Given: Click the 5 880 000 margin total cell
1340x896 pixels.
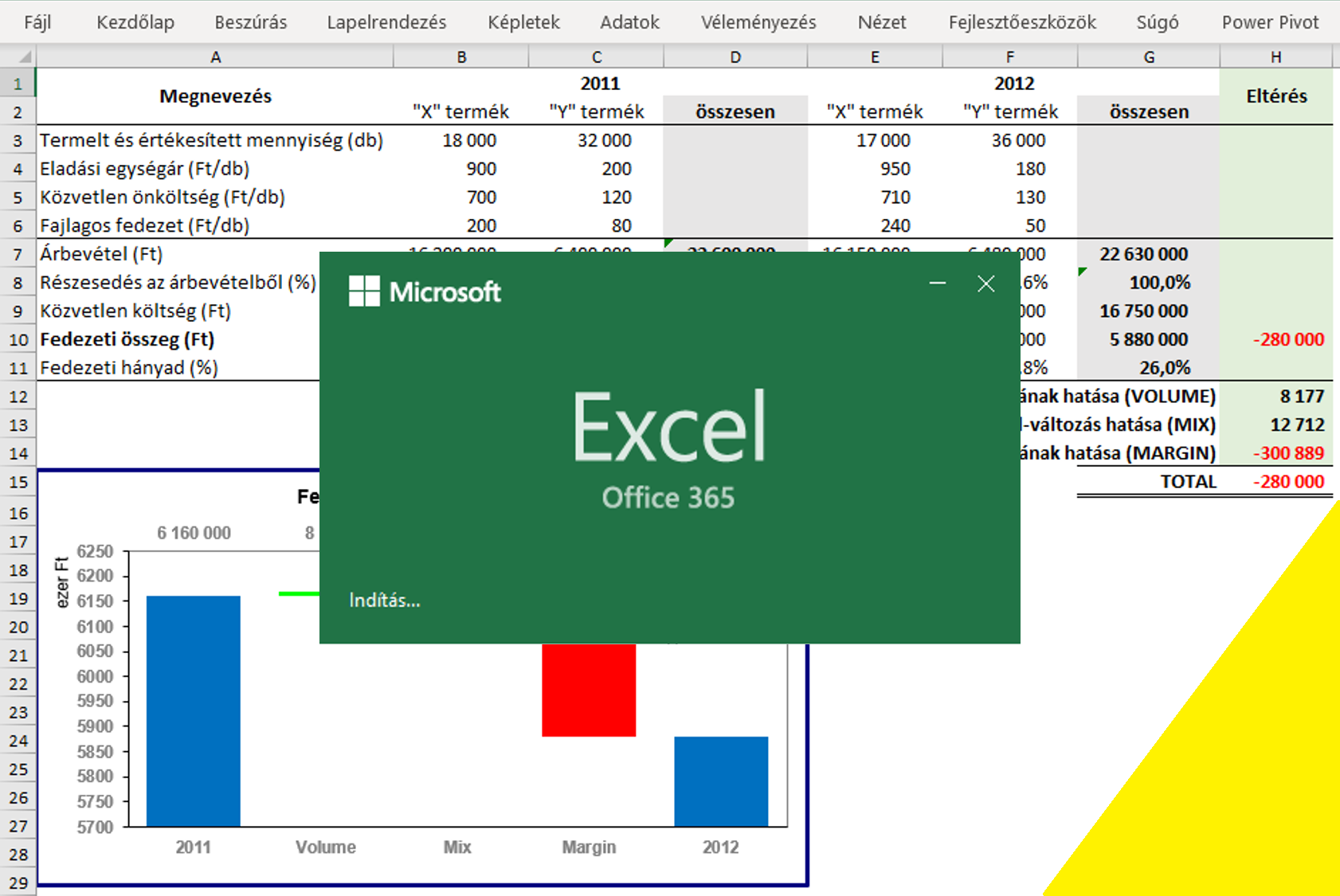Looking at the screenshot, I should click(x=1149, y=339).
